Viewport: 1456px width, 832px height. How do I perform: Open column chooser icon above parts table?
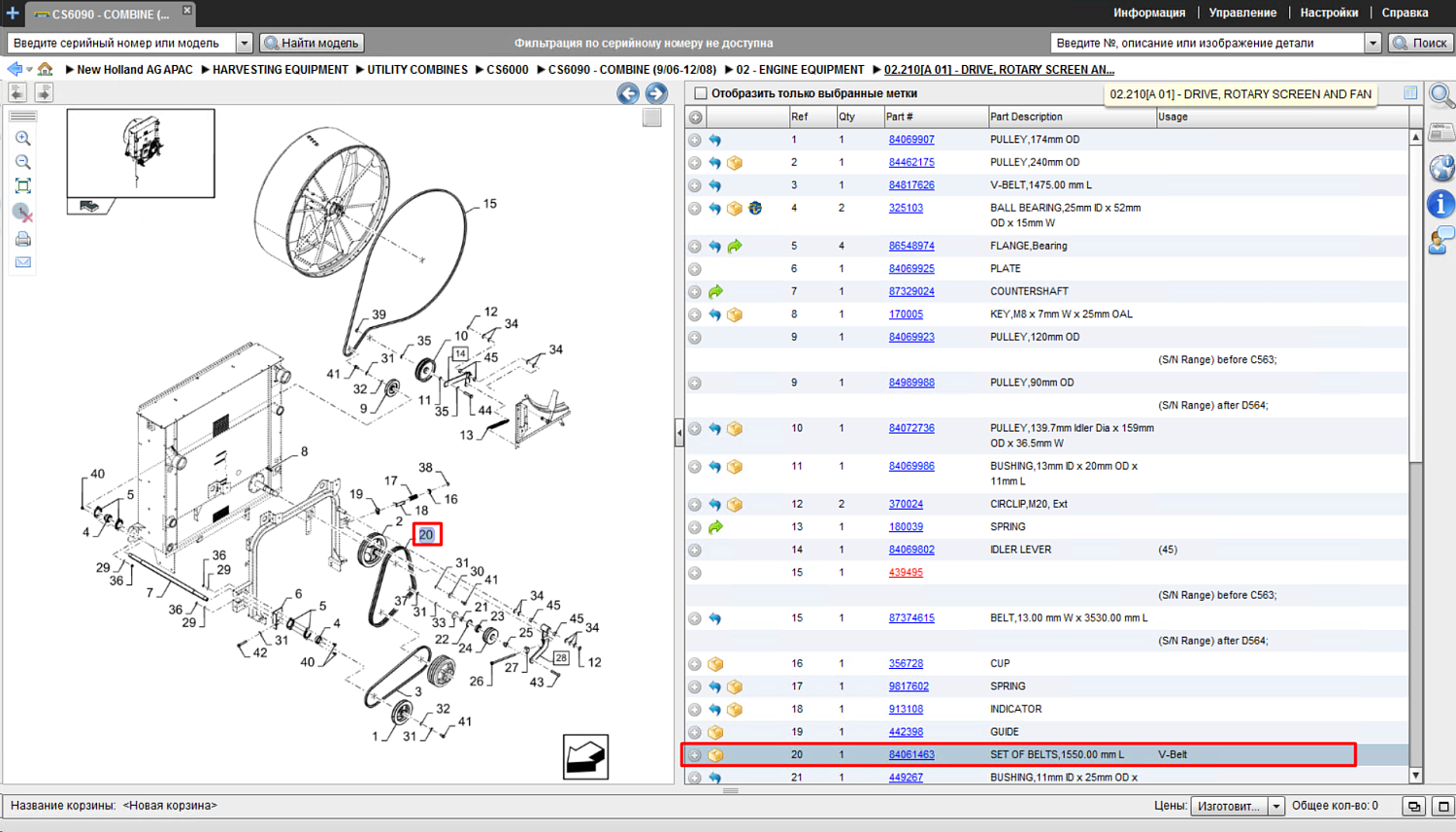point(1410,93)
